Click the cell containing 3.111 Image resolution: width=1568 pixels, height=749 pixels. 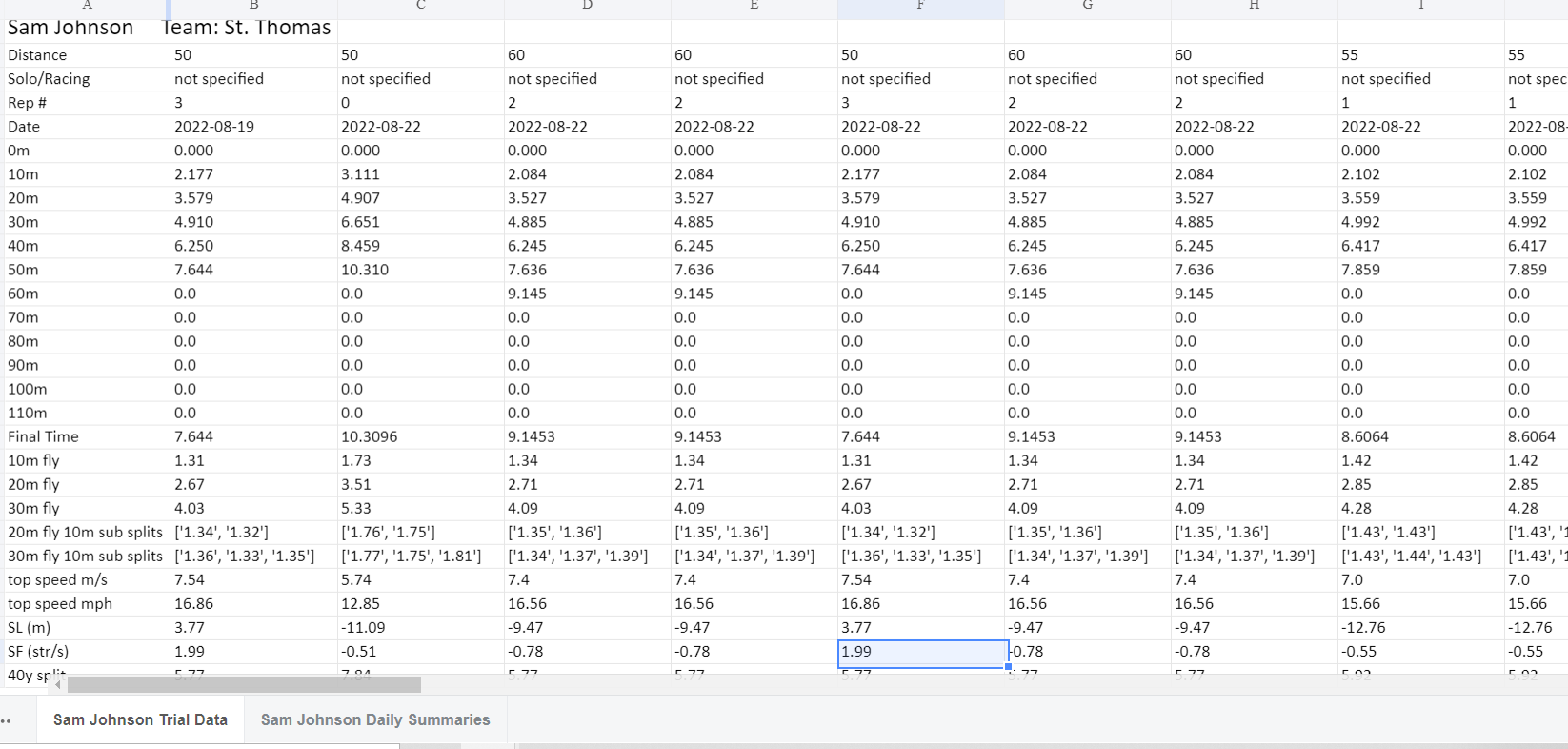[x=421, y=174]
